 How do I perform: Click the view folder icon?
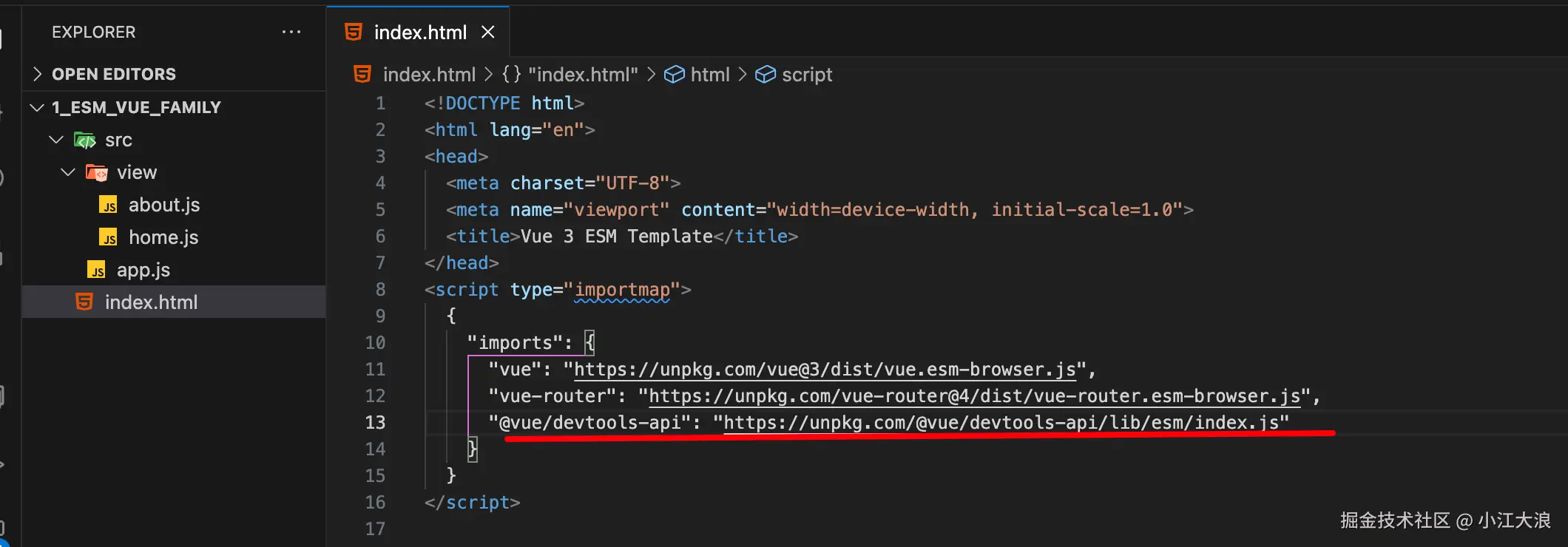97,172
